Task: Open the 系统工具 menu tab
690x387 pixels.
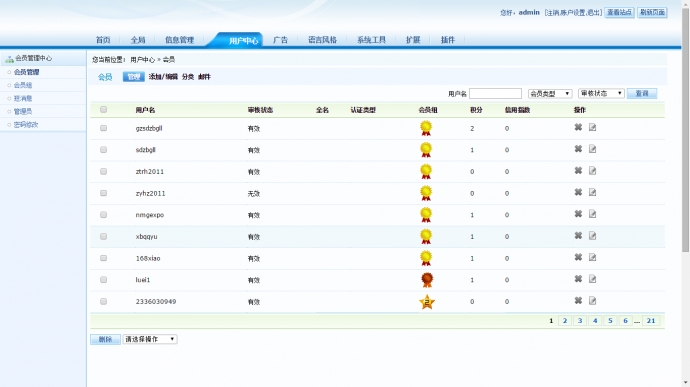Action: [371, 40]
